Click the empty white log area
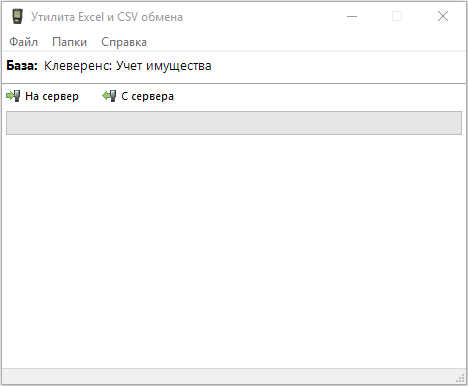Screen dimensions: 468x386 234,252
